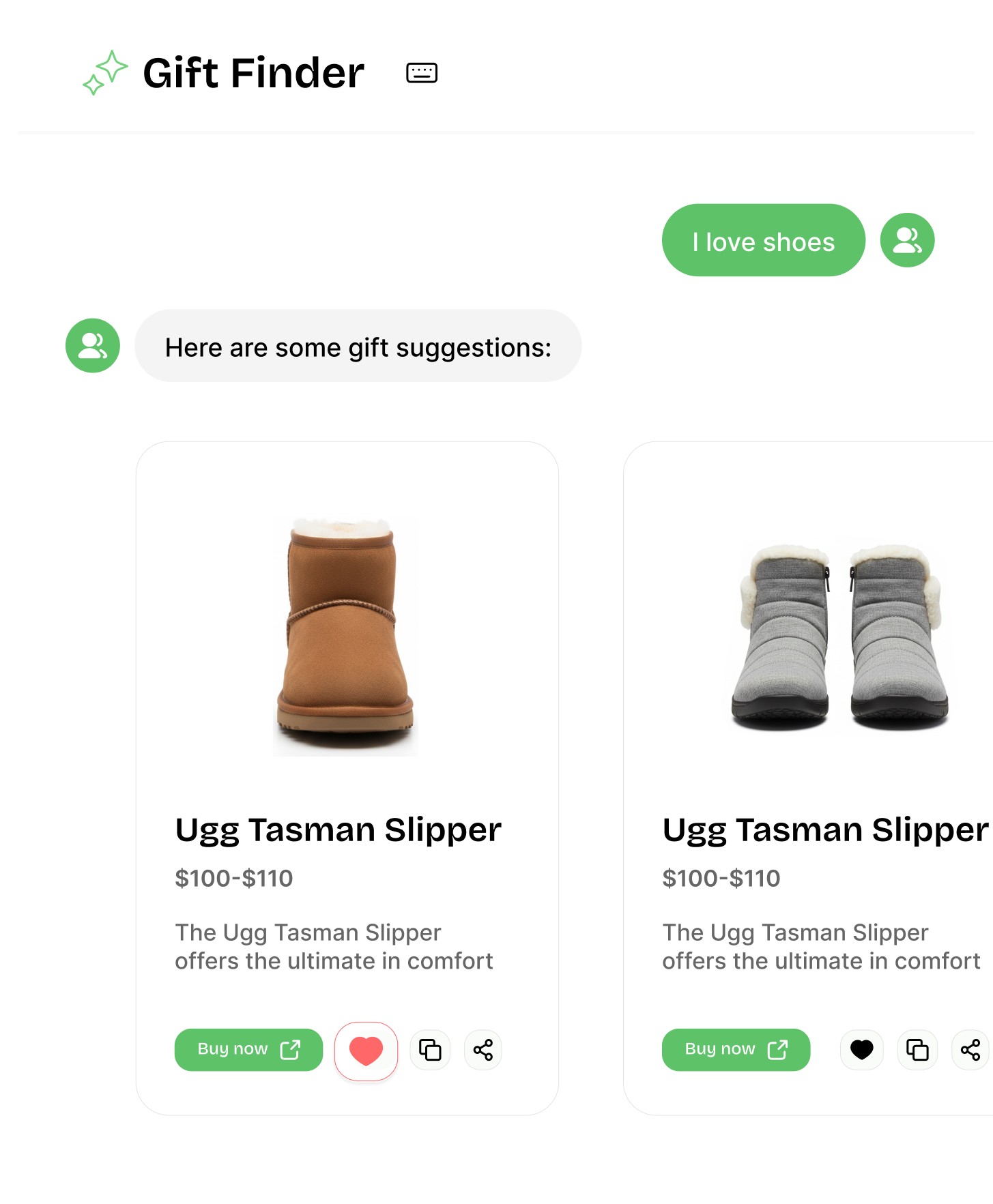993x1204 pixels.
Task: Share the grey Ugg Tasman Slipper
Action: (x=970, y=1050)
